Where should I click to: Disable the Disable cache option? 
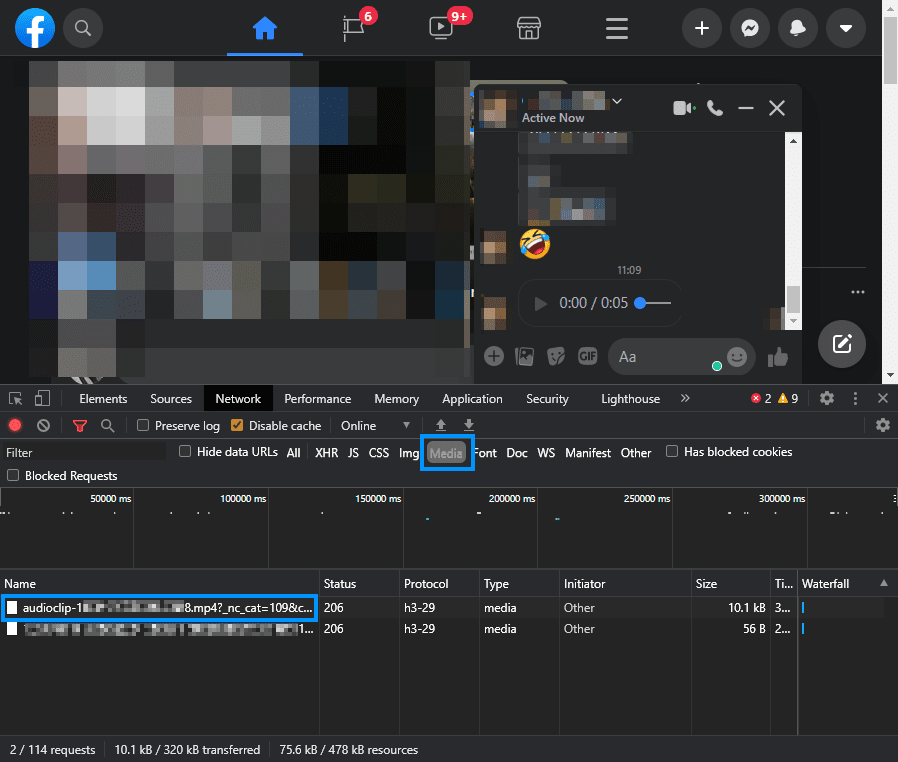236,425
